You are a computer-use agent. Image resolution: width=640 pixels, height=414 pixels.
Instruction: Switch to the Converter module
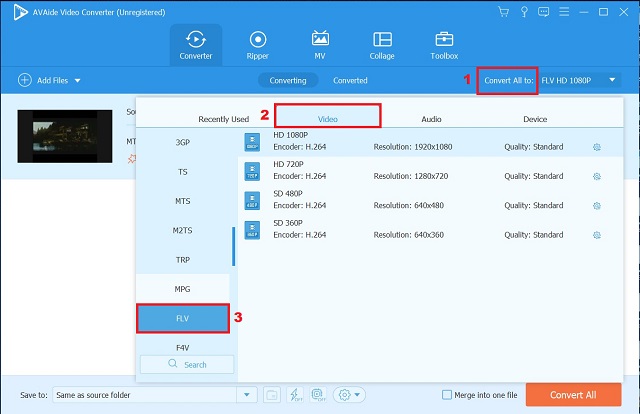pos(196,45)
